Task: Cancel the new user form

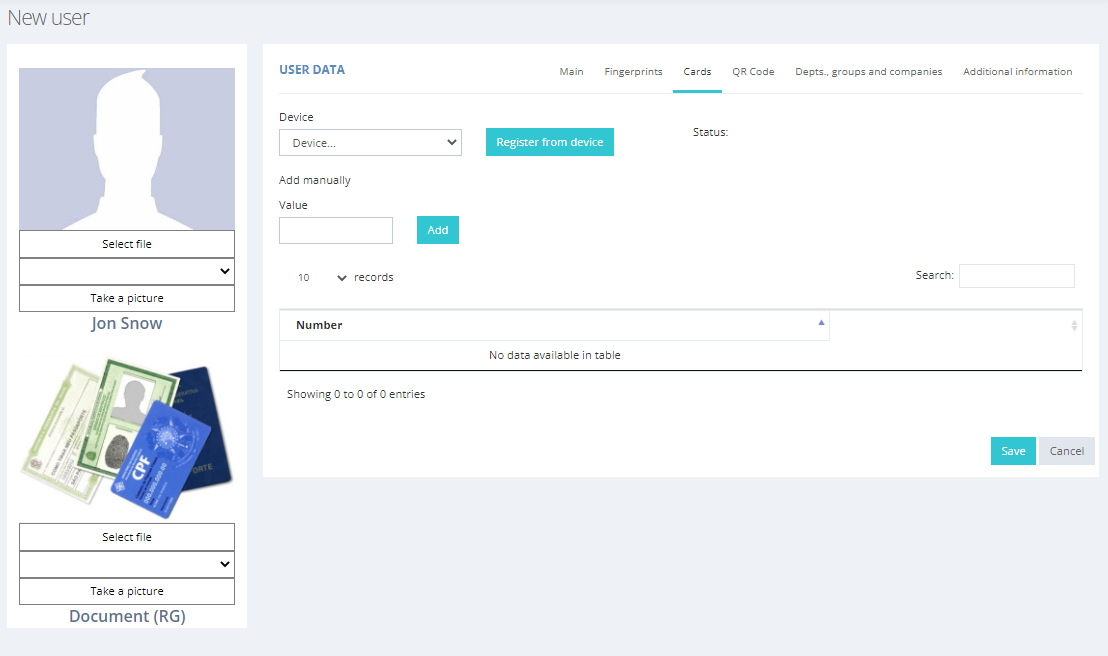Action: pyautogui.click(x=1066, y=451)
